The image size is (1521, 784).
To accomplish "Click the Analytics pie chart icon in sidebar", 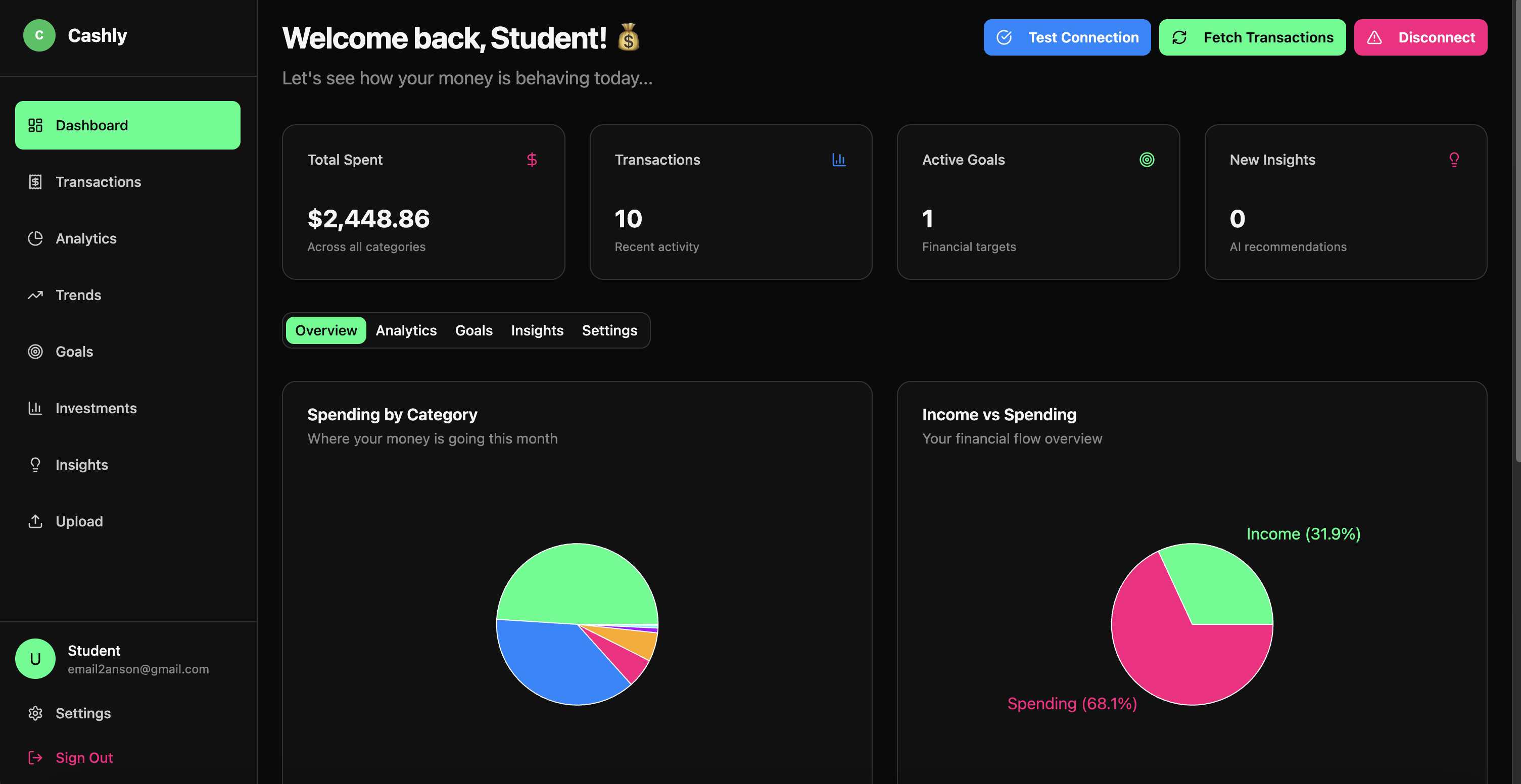I will 35,238.
